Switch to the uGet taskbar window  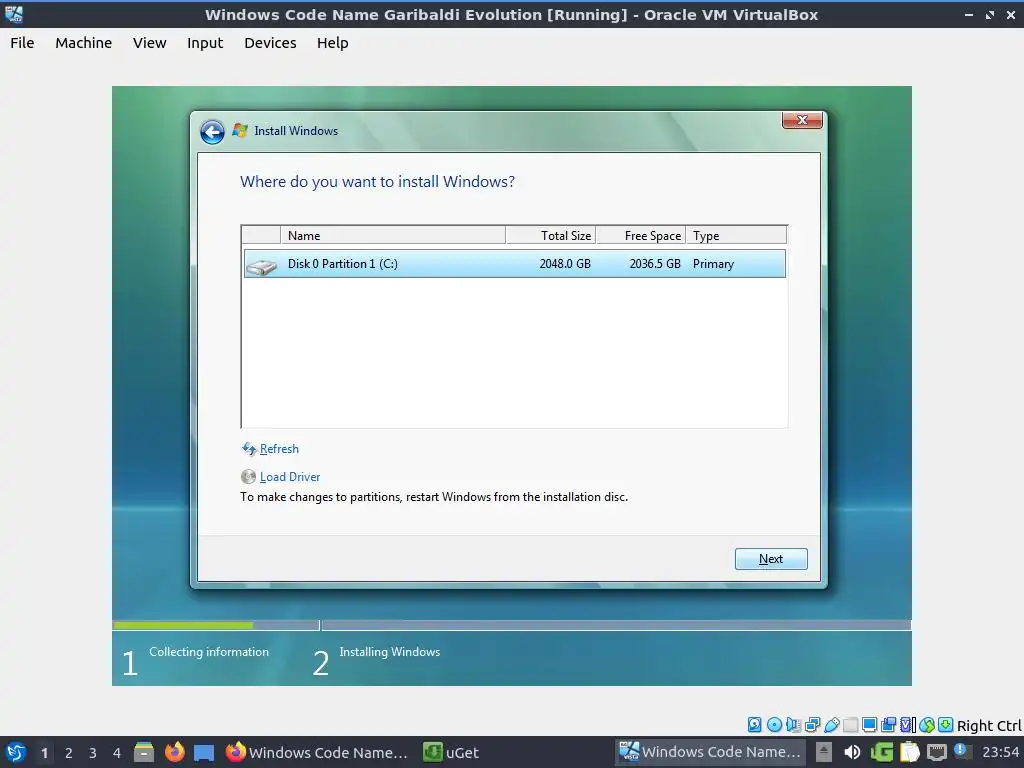click(452, 752)
